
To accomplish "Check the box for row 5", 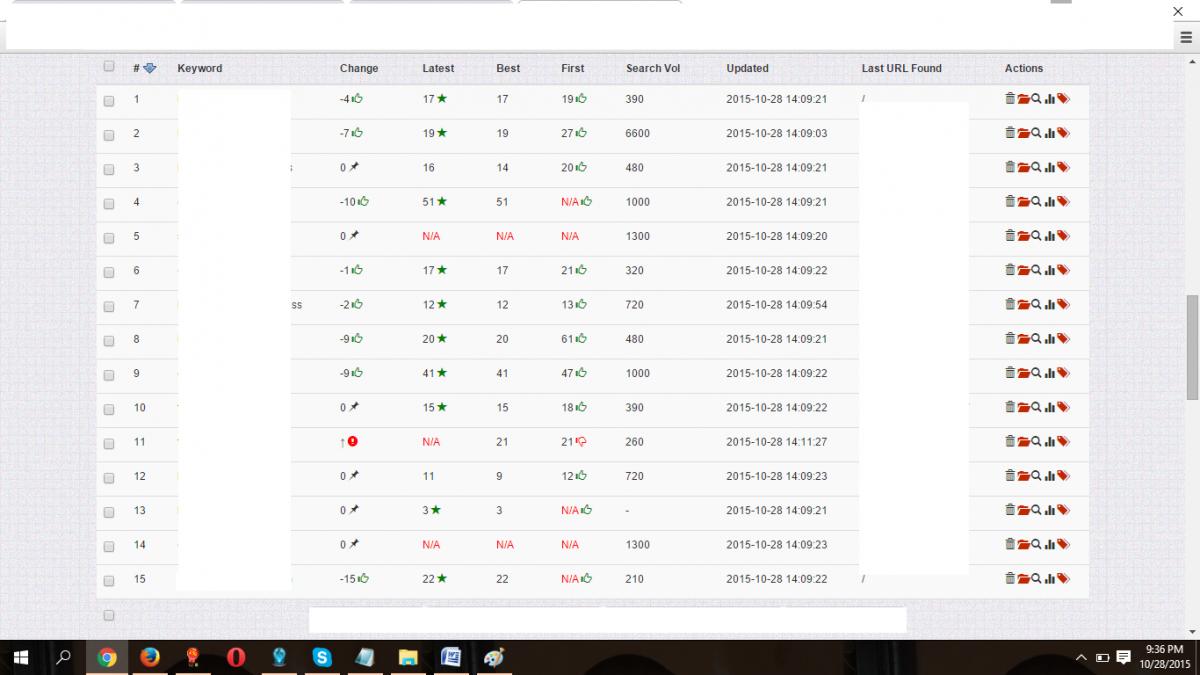I will click(109, 237).
